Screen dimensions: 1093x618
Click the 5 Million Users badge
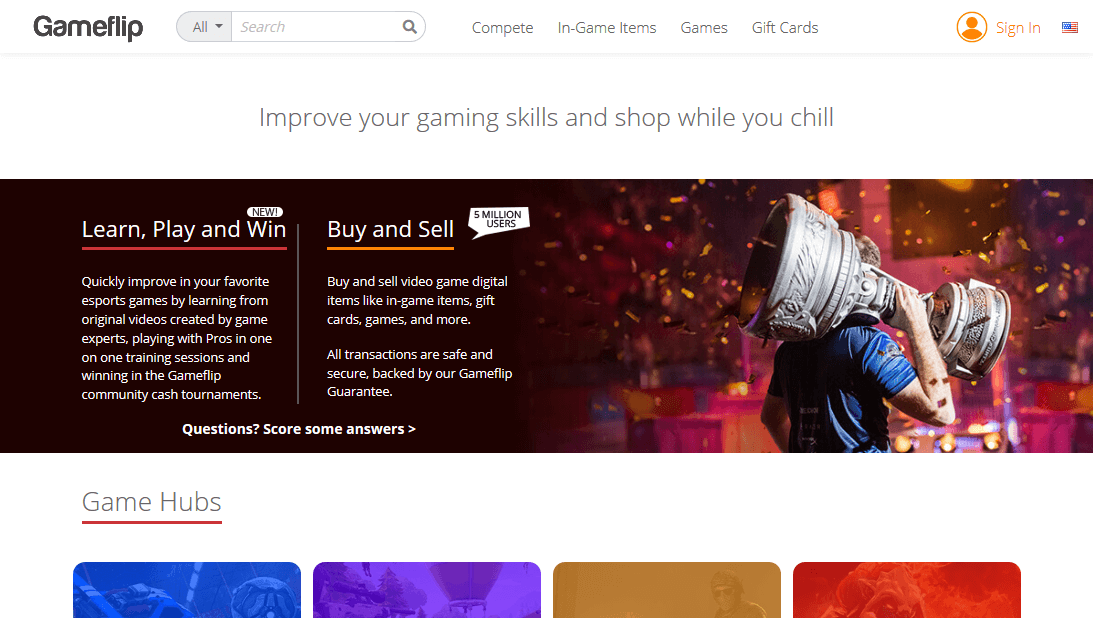(498, 222)
